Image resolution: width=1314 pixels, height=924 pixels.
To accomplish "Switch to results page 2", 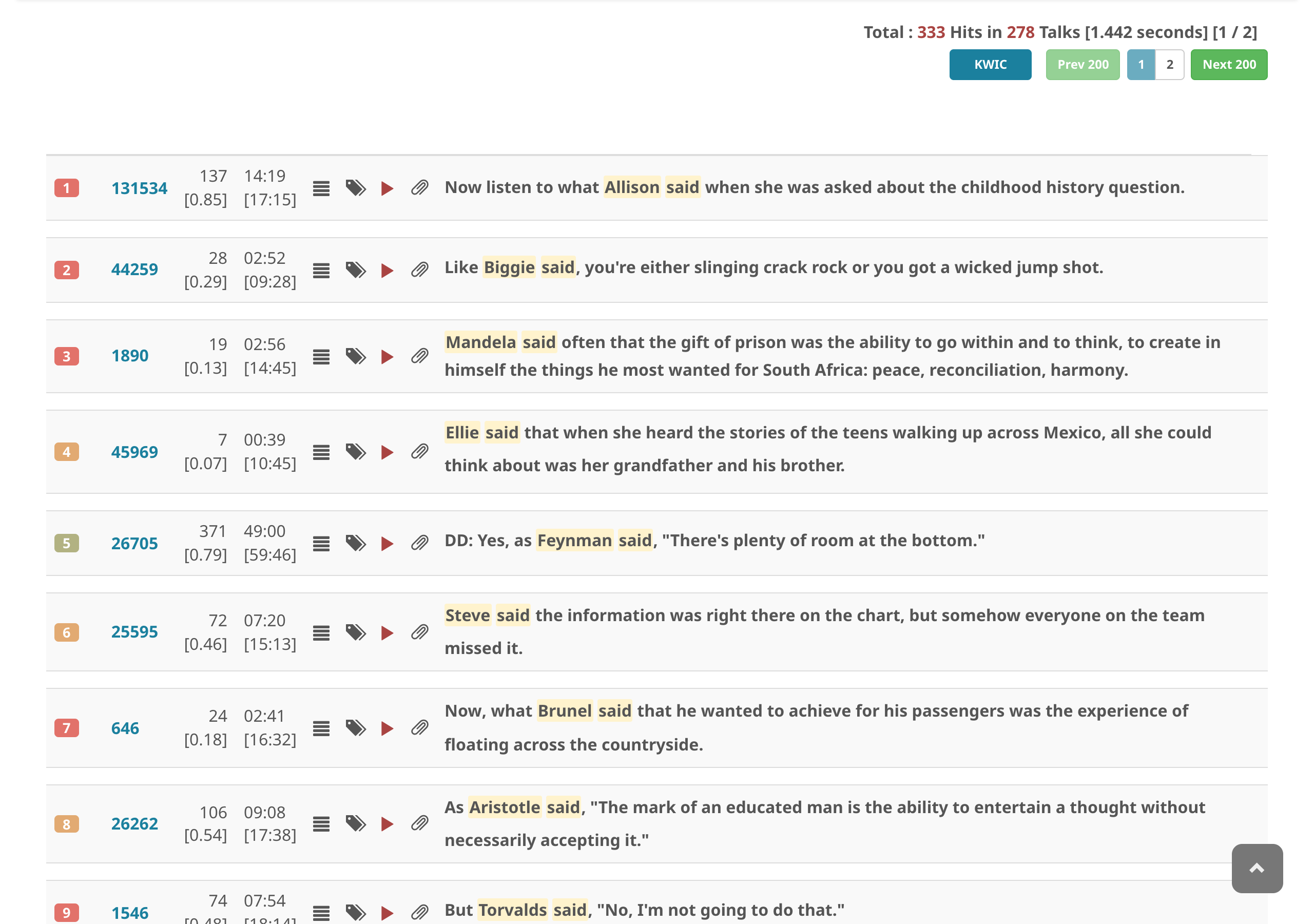I will tap(1169, 65).
